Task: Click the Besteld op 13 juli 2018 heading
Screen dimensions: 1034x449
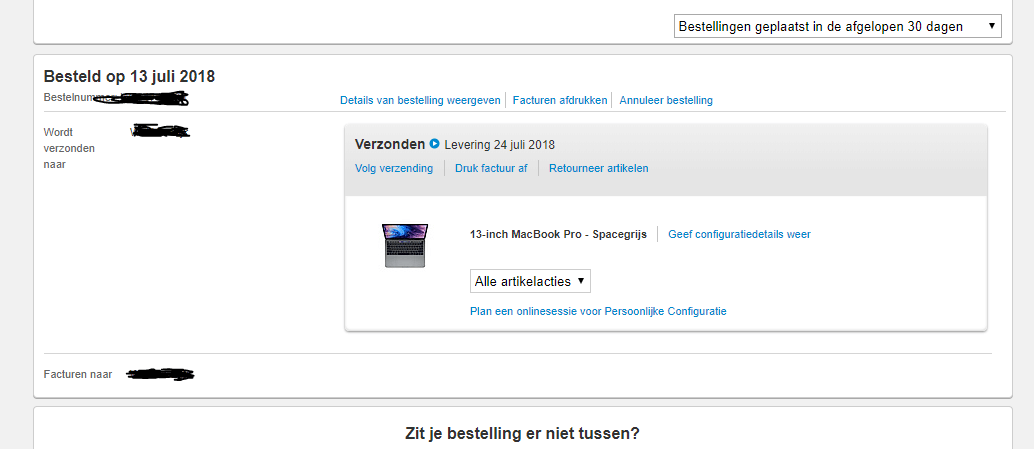Action: click(x=129, y=76)
